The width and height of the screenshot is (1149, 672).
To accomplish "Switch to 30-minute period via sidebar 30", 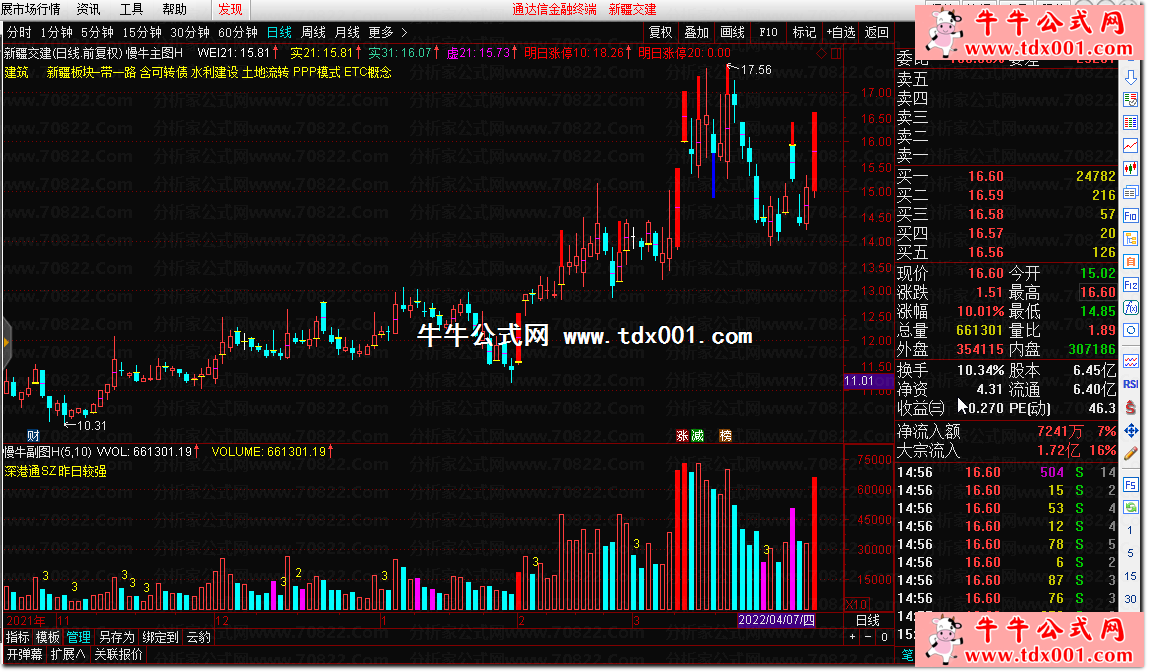I will [1131, 599].
